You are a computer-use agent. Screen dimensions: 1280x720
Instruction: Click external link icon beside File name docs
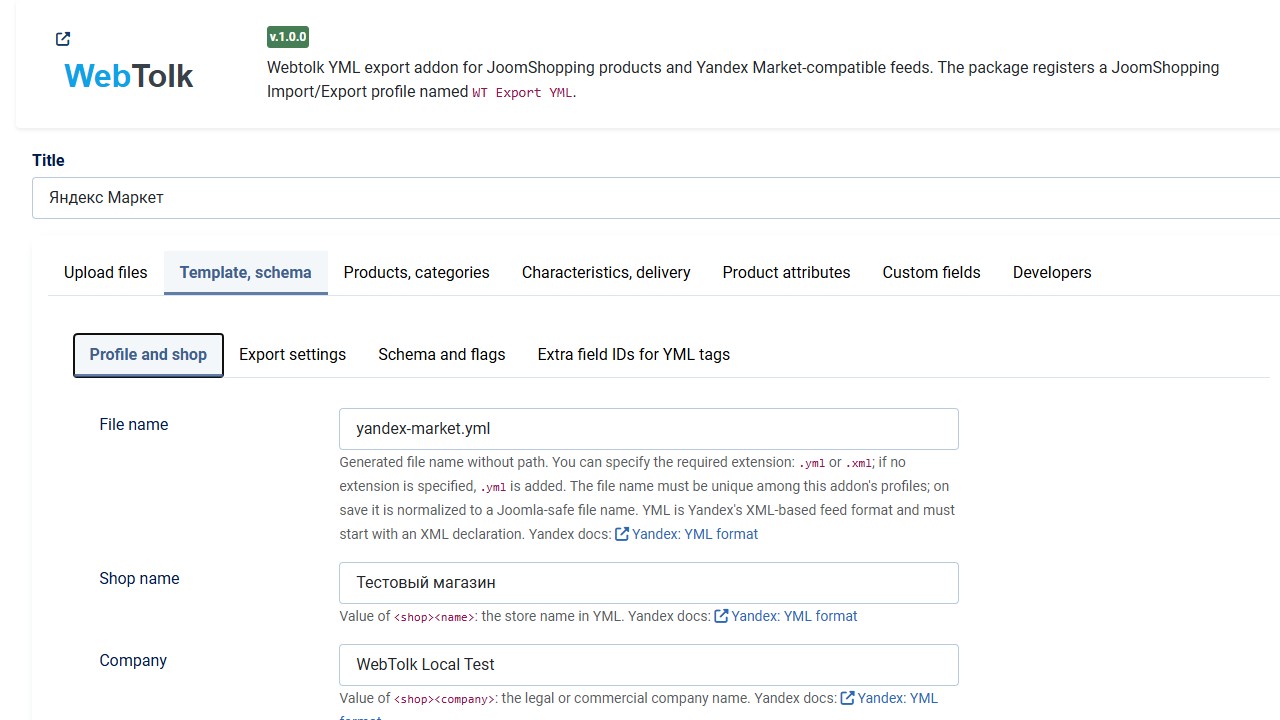pyautogui.click(x=622, y=534)
